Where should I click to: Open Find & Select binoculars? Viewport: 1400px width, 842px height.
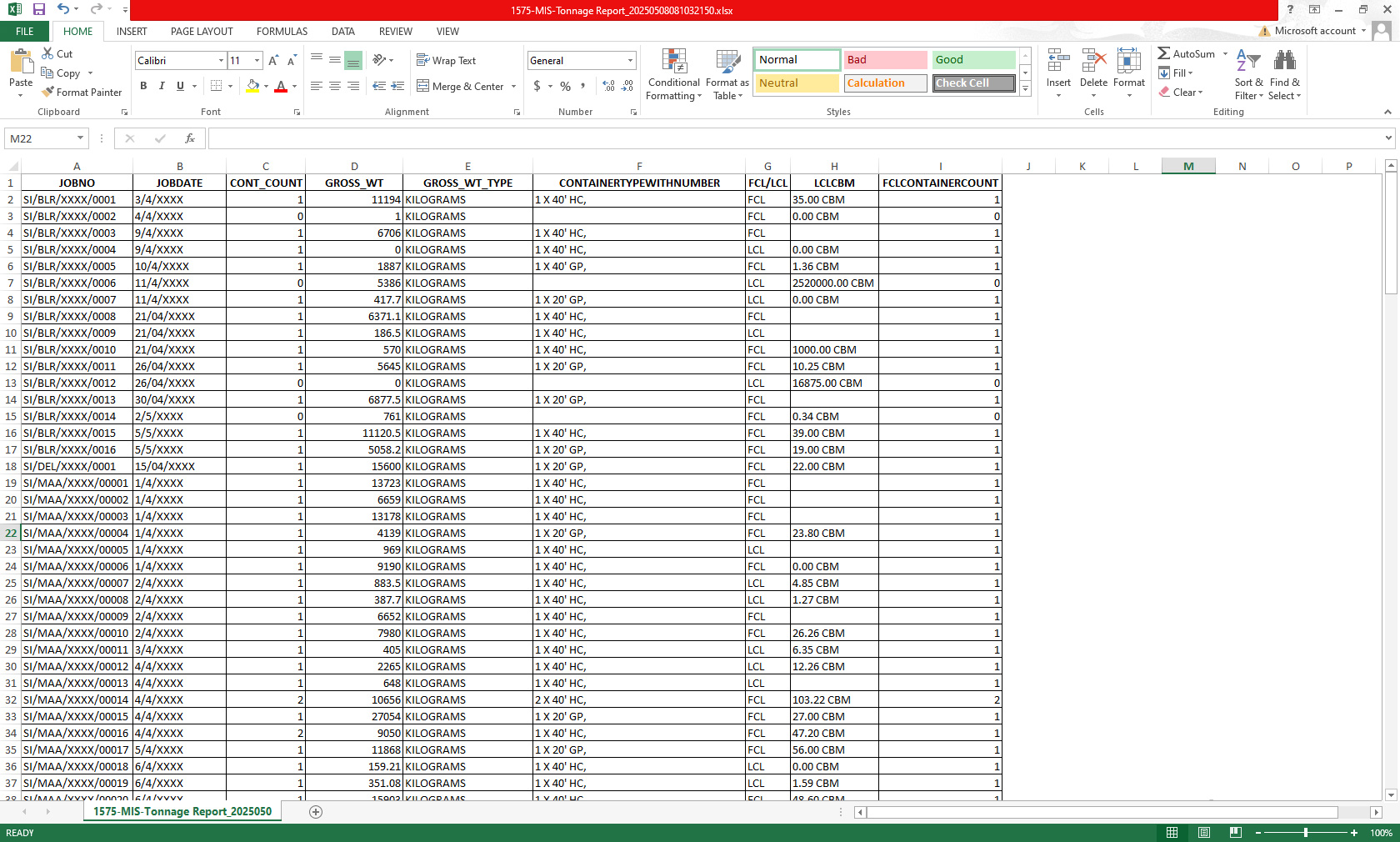click(x=1284, y=75)
